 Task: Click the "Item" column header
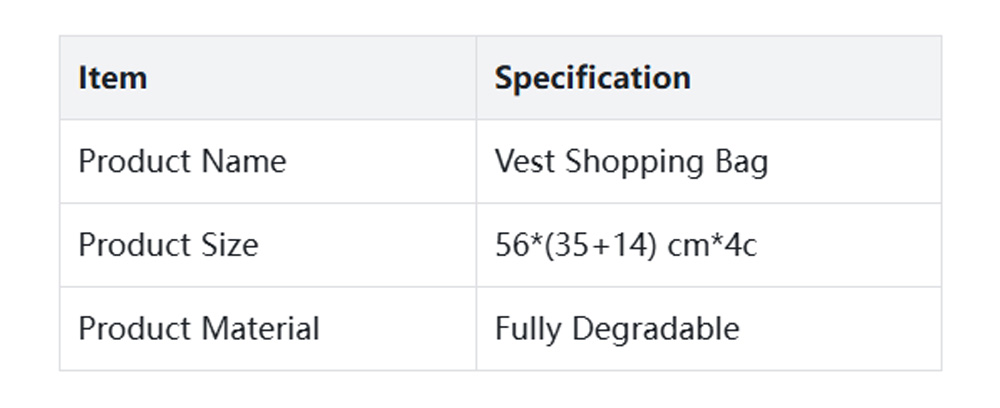[112, 78]
